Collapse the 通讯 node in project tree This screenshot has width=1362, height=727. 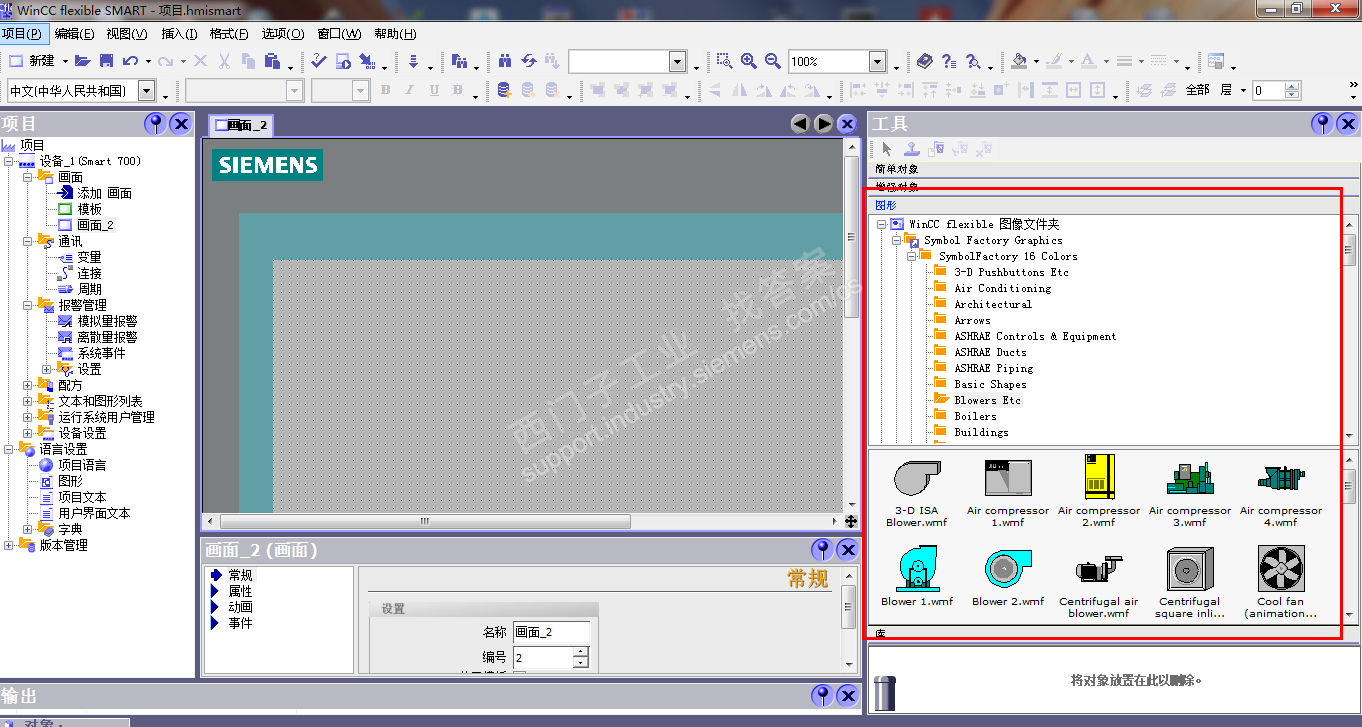point(28,241)
